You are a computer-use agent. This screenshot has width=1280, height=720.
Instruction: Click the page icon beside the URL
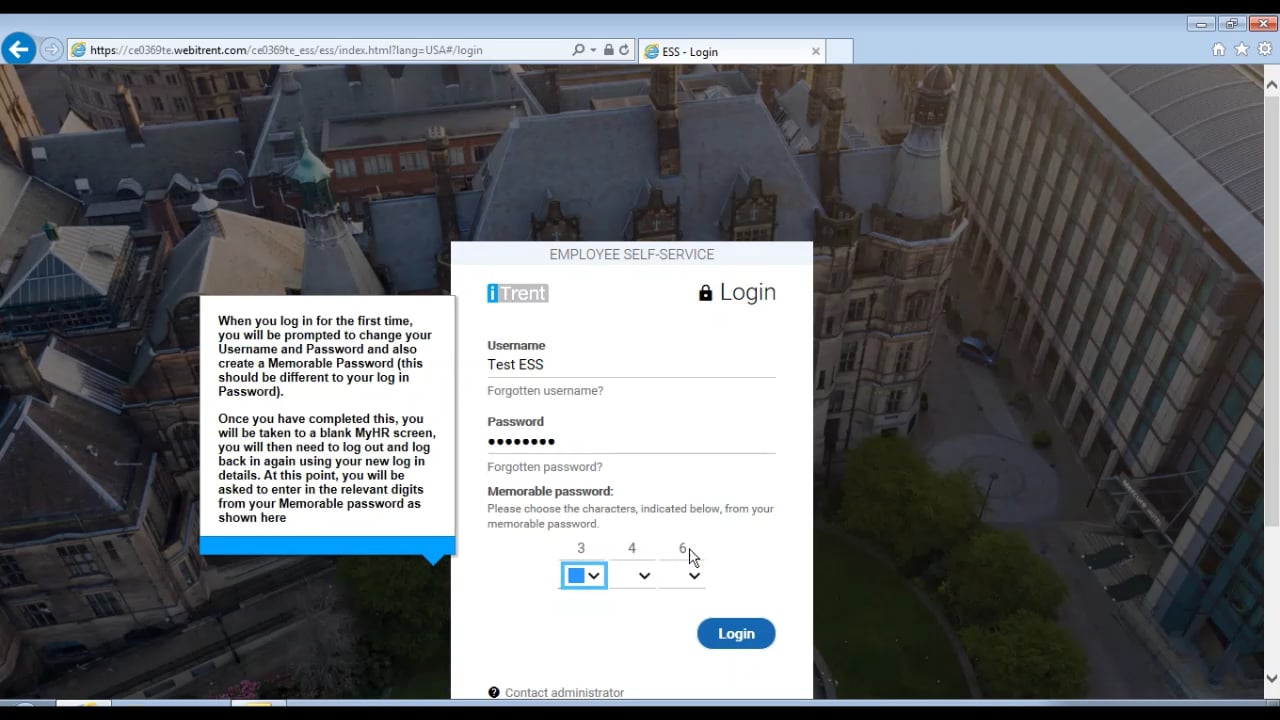point(78,50)
